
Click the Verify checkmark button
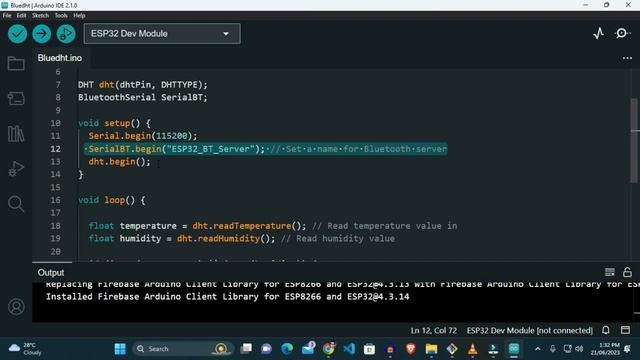point(18,34)
